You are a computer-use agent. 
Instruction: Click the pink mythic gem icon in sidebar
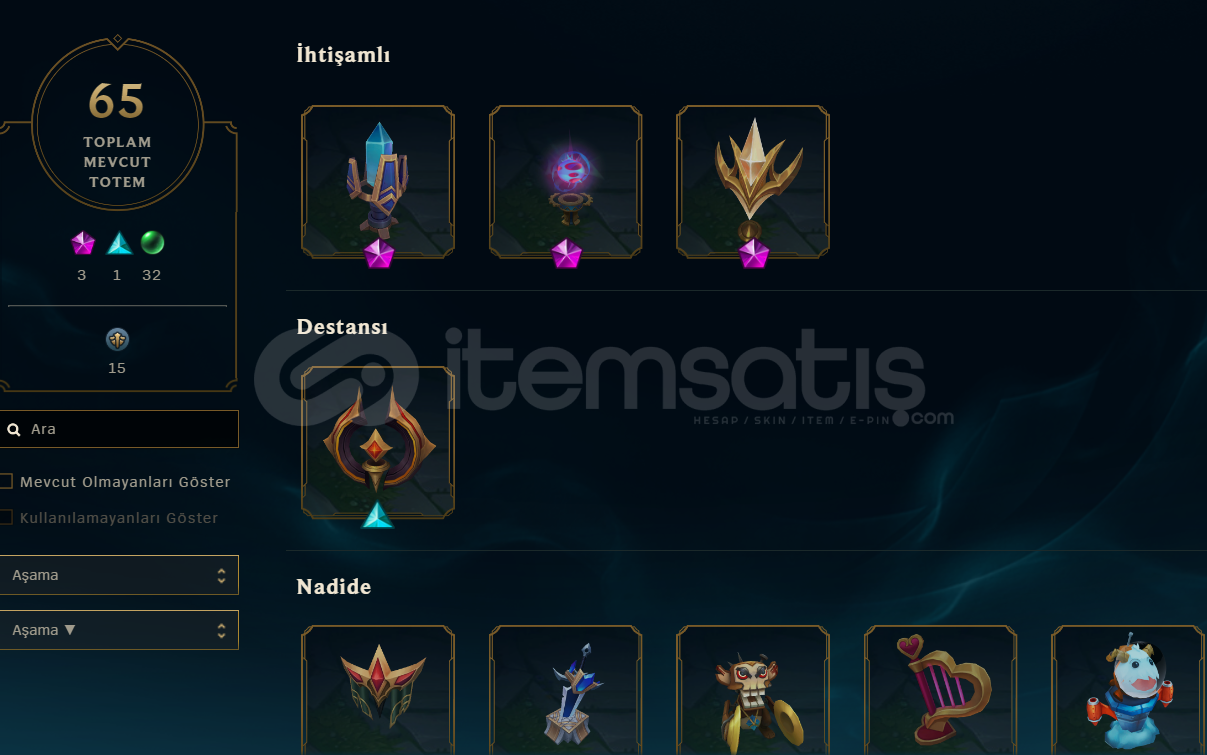pyautogui.click(x=82, y=243)
